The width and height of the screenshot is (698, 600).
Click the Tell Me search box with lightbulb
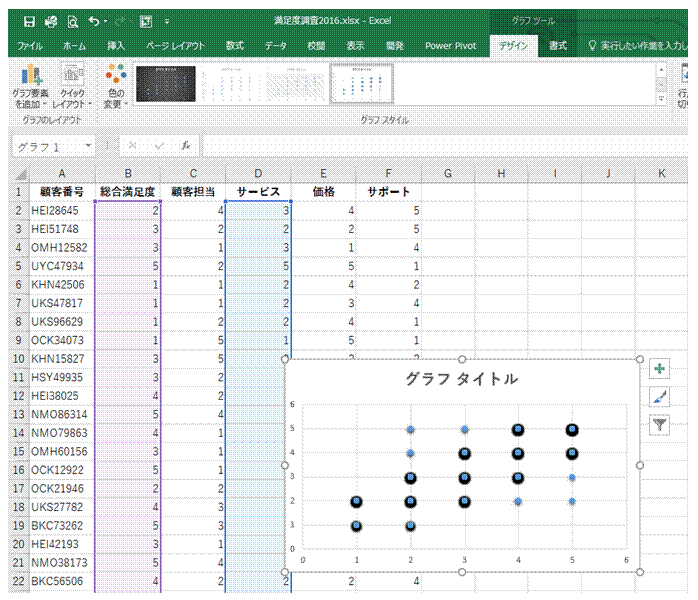pos(637,46)
